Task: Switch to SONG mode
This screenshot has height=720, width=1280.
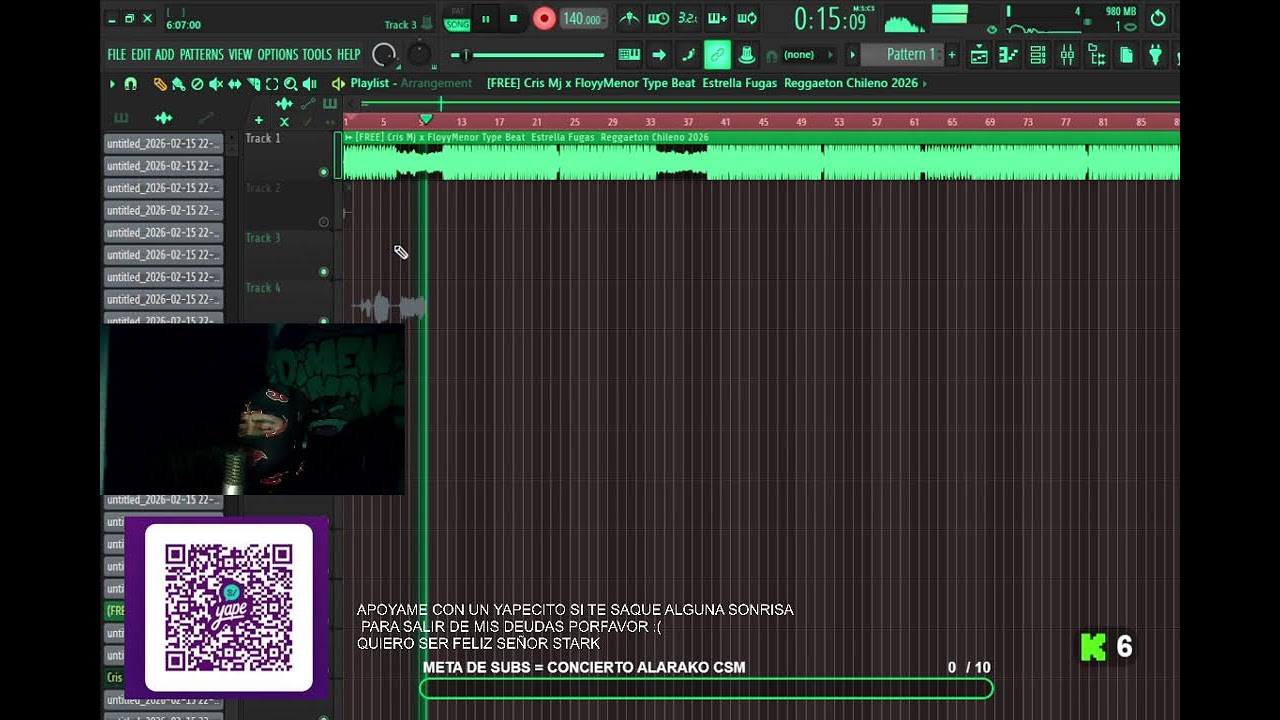Action: (457, 24)
